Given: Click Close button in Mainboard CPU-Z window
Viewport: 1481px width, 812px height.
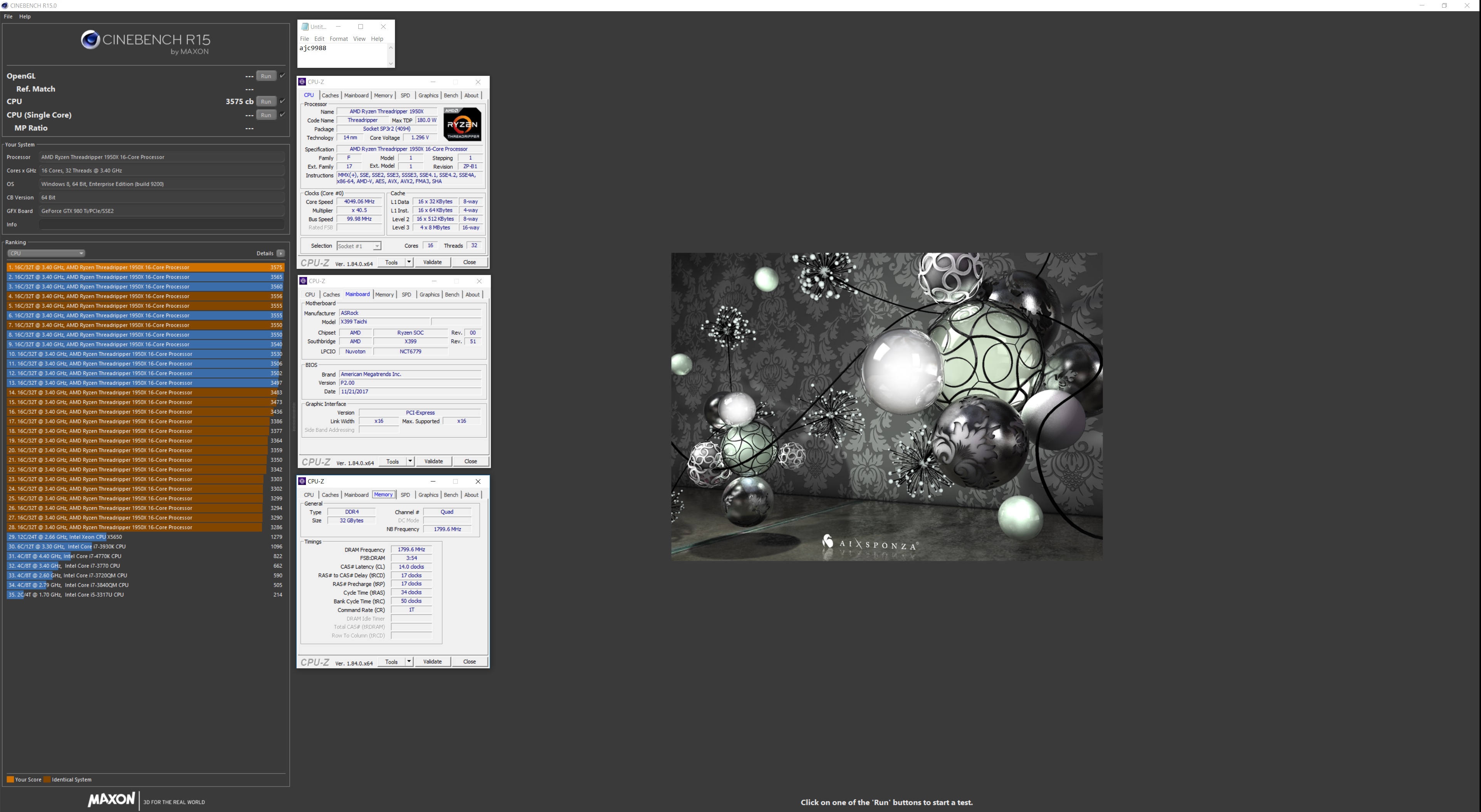Looking at the screenshot, I should tap(471, 461).
